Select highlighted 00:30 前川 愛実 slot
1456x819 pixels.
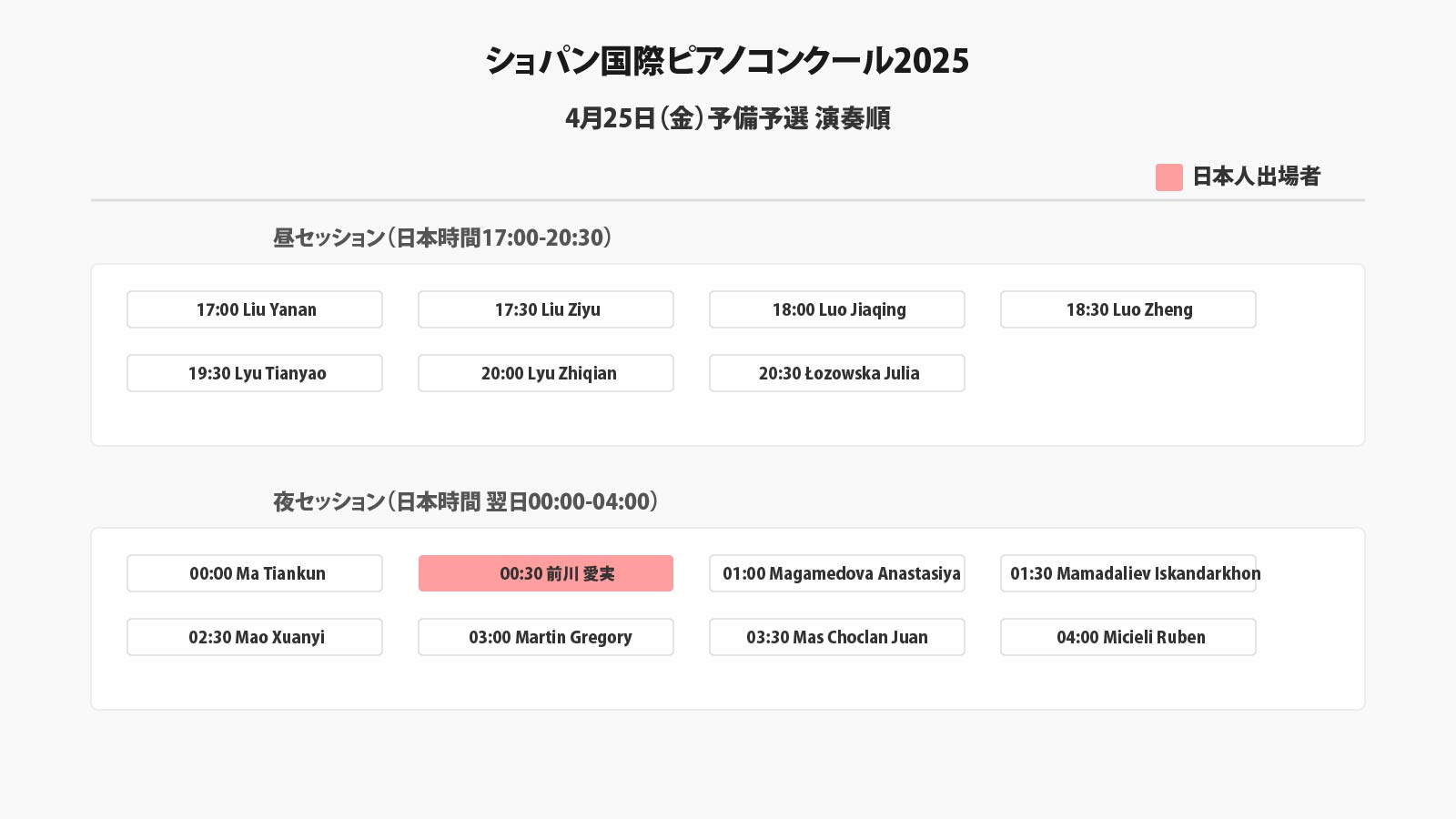pyautogui.click(x=546, y=573)
